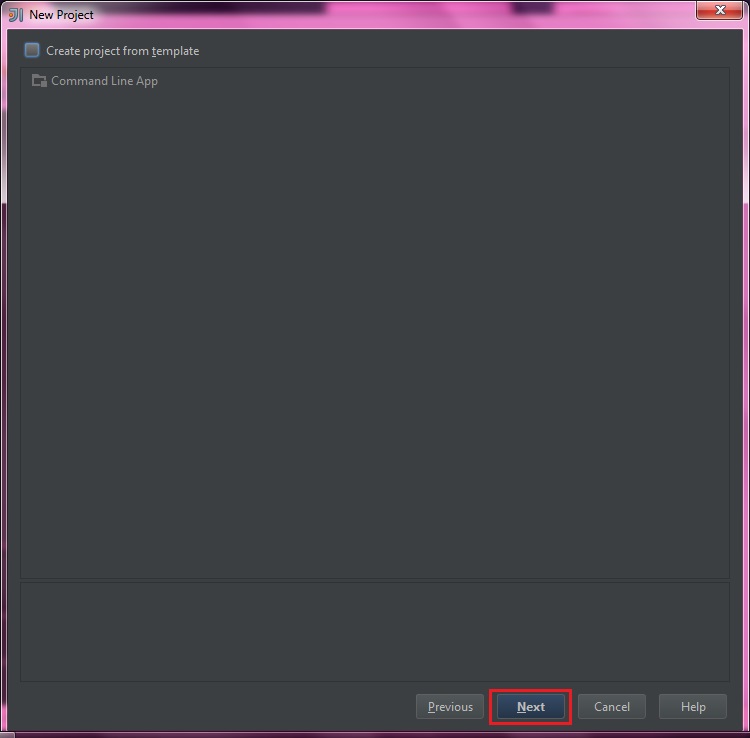Enable the Create project from template checkbox
The height and width of the screenshot is (738, 750).
pos(32,50)
